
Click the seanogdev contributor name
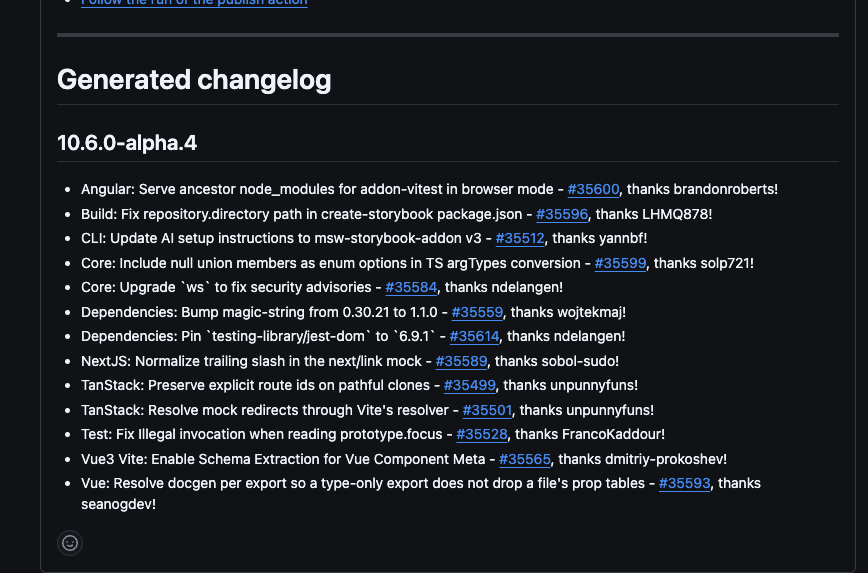pyautogui.click(x=116, y=504)
